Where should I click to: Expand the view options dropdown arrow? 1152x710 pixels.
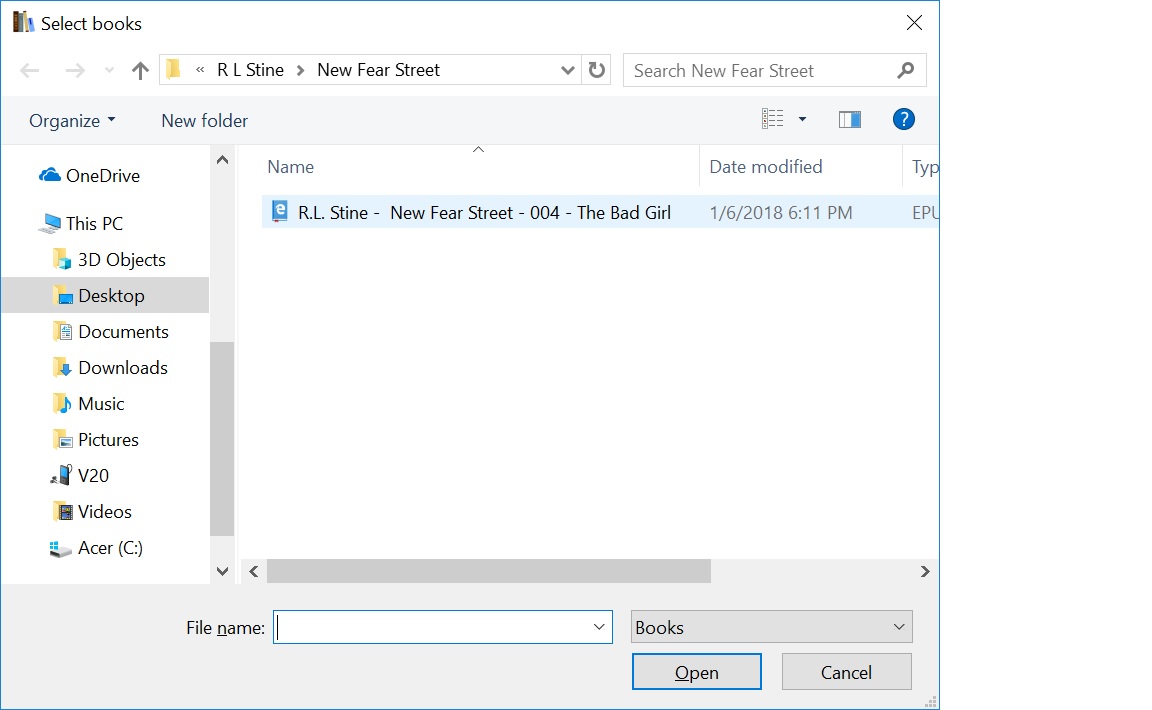point(802,120)
